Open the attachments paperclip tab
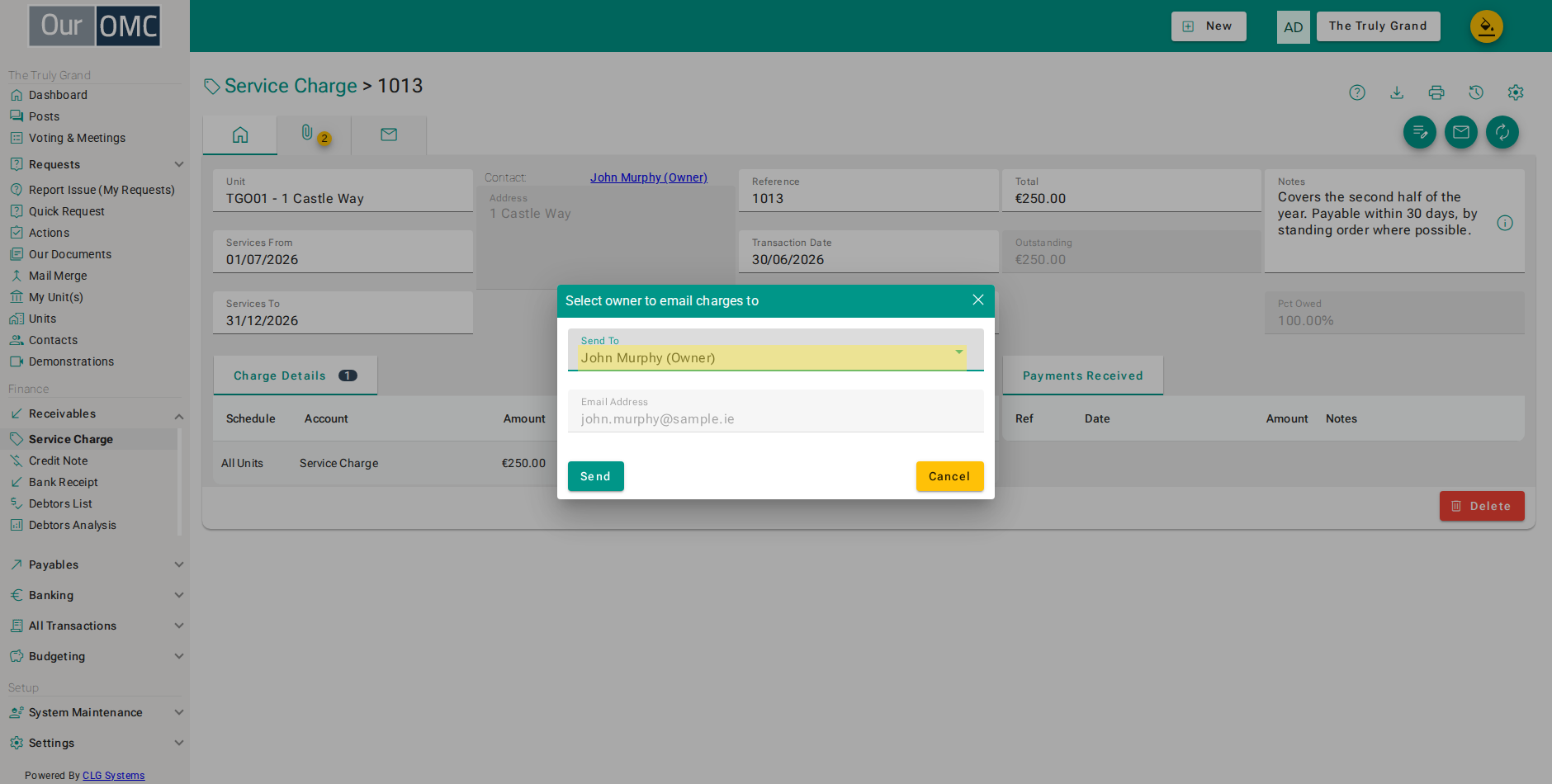 tap(314, 135)
